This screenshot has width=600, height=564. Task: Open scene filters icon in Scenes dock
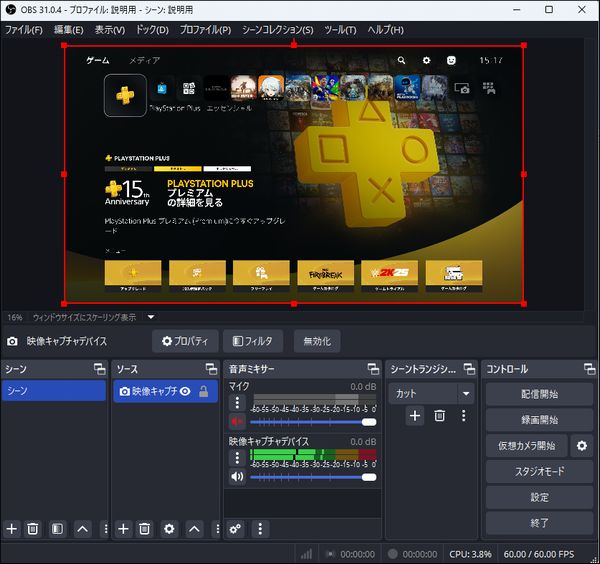[x=57, y=529]
